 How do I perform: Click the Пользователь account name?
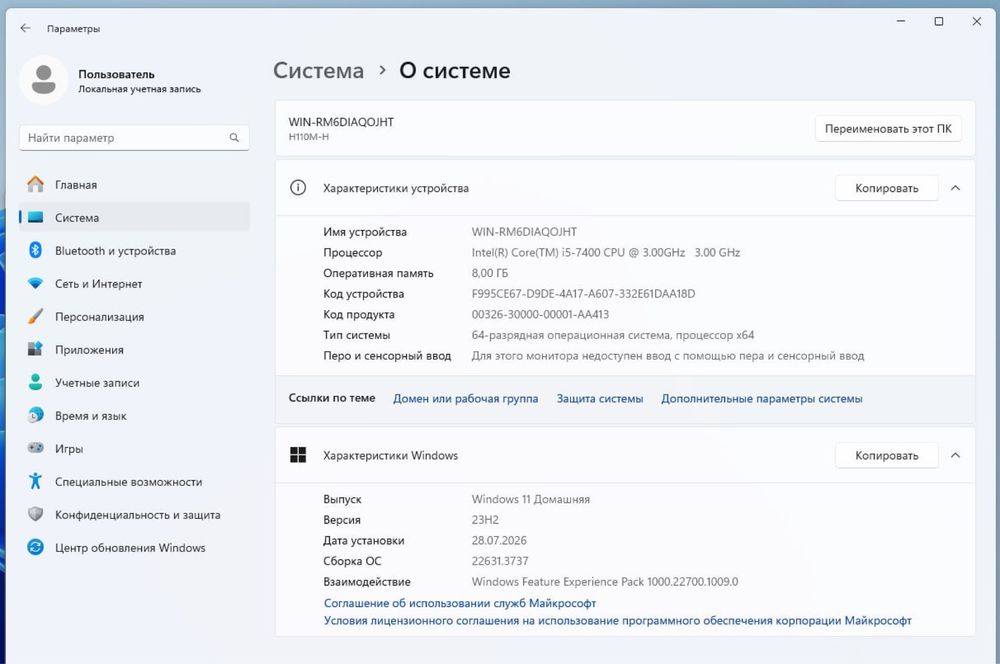coord(116,74)
